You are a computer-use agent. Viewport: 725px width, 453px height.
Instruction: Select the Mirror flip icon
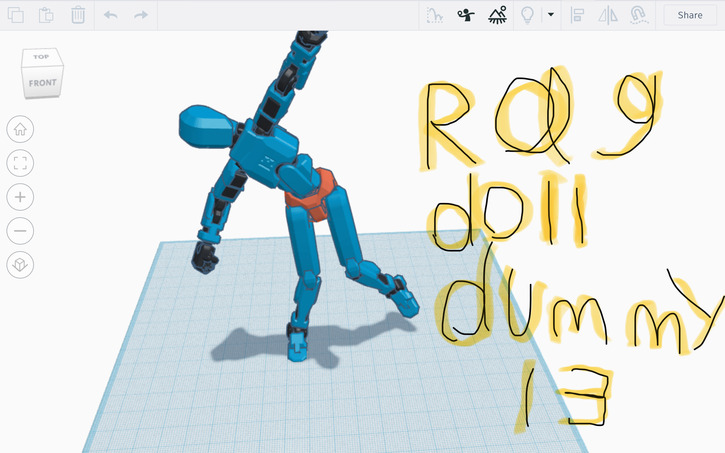pos(608,15)
